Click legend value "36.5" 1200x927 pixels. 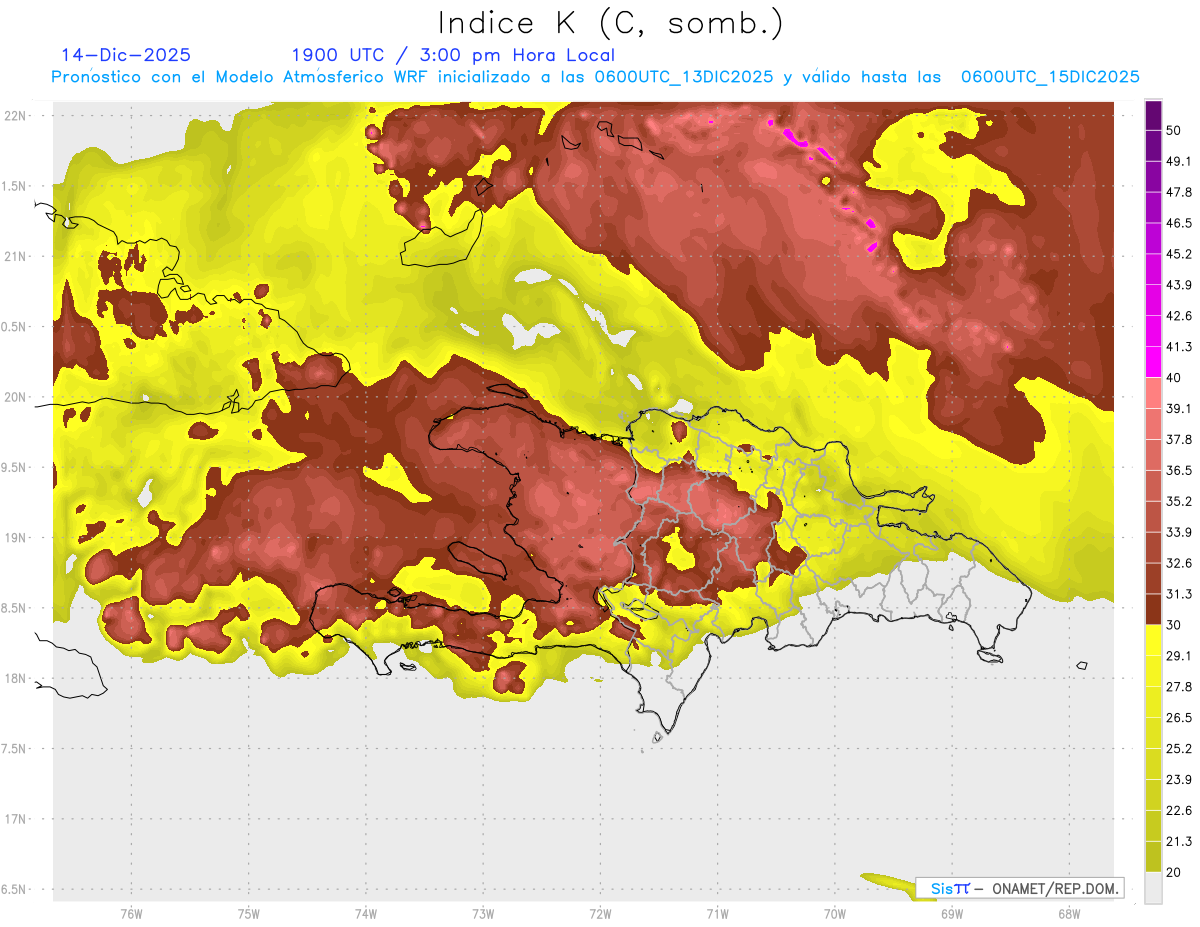click(1179, 470)
